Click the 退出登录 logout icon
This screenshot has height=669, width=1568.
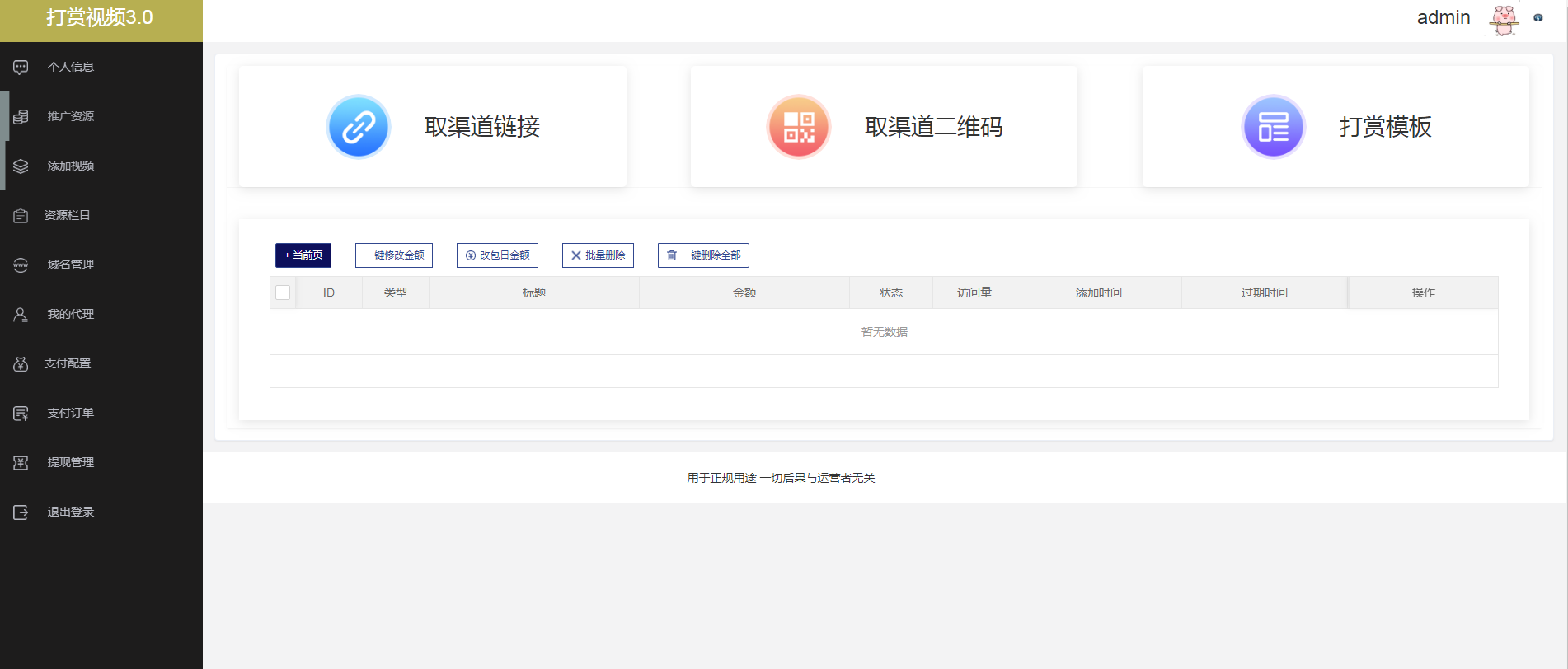coord(21,512)
